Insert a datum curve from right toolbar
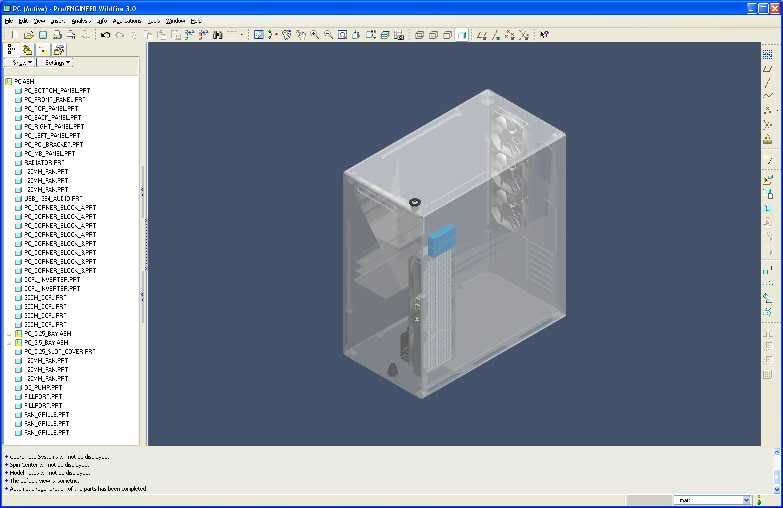Image resolution: width=783 pixels, height=508 pixels. tap(768, 96)
